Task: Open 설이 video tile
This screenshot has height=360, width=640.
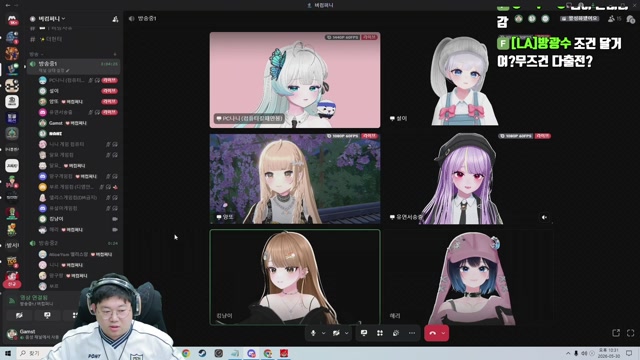Action: point(468,80)
